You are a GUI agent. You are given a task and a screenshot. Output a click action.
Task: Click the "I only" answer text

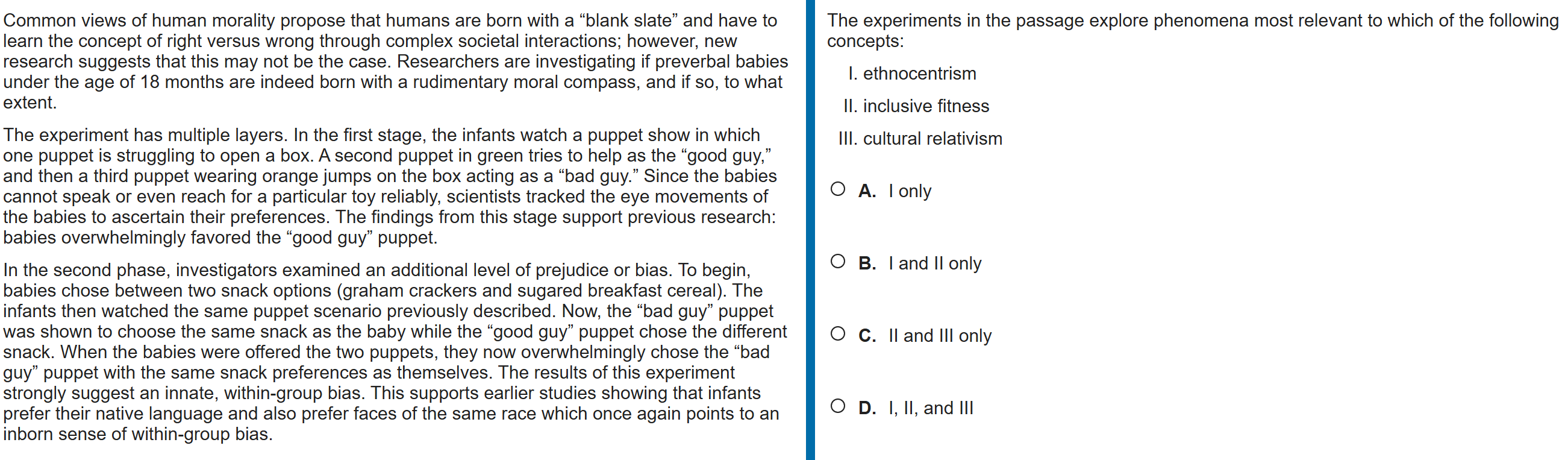click(910, 191)
